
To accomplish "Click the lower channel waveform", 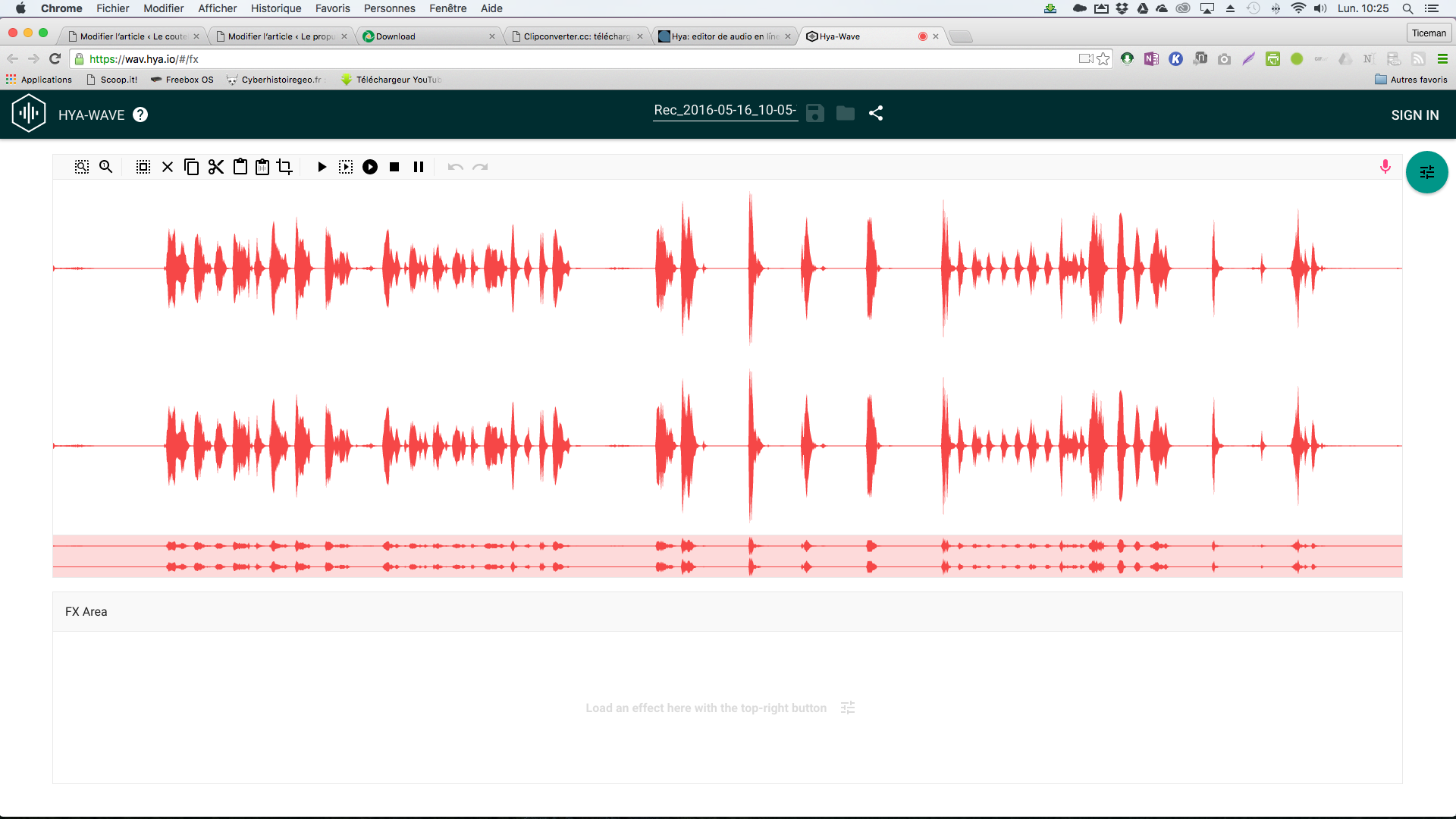I will pyautogui.click(x=727, y=446).
